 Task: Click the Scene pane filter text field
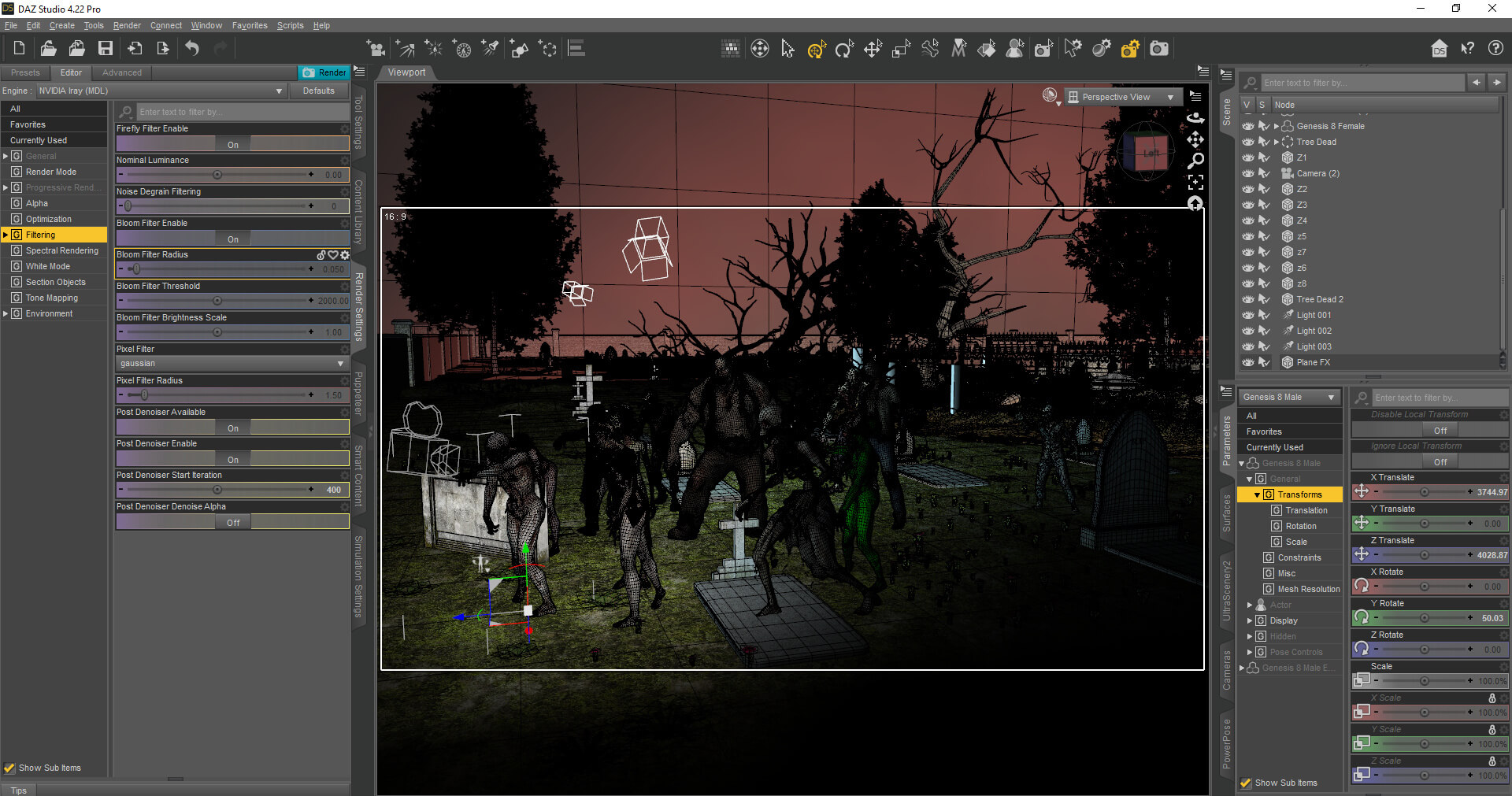[x=1362, y=83]
